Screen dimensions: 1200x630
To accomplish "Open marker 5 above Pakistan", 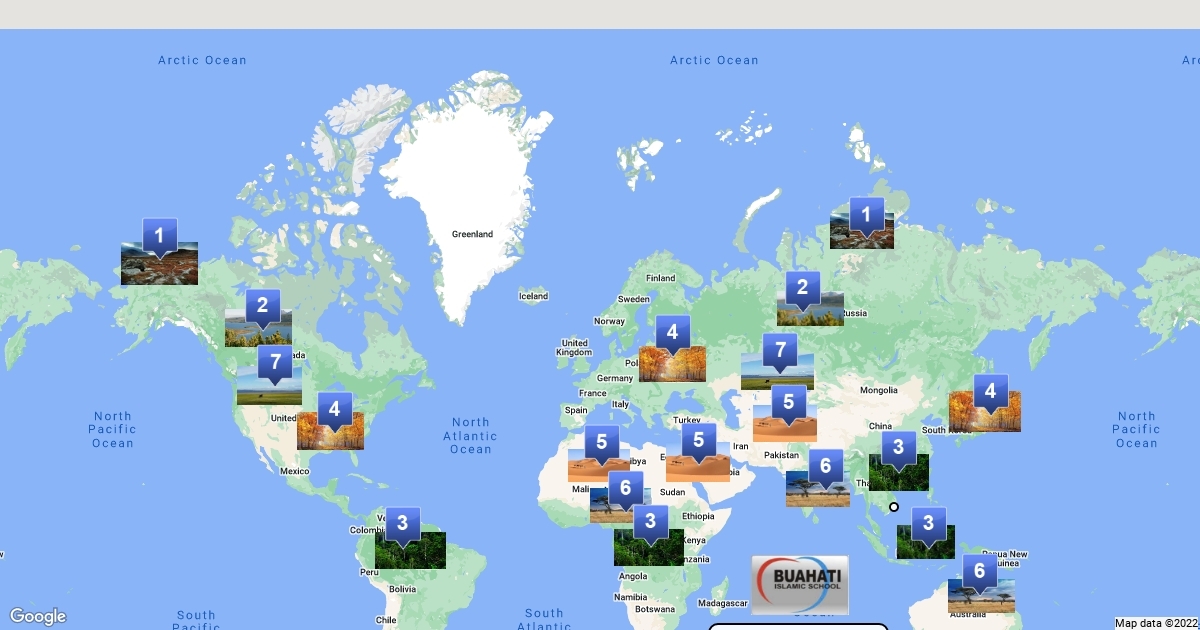I will [789, 403].
